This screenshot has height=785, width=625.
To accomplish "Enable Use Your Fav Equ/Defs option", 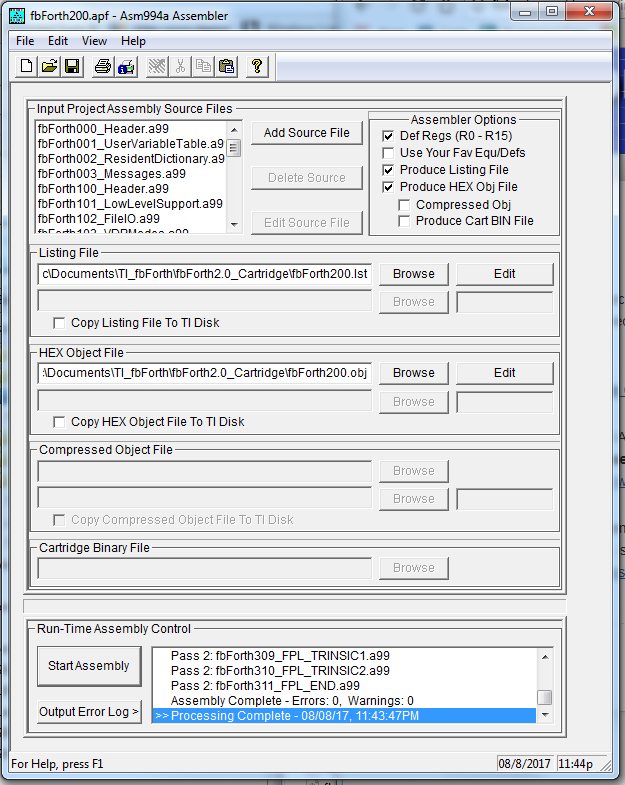I will tap(388, 153).
